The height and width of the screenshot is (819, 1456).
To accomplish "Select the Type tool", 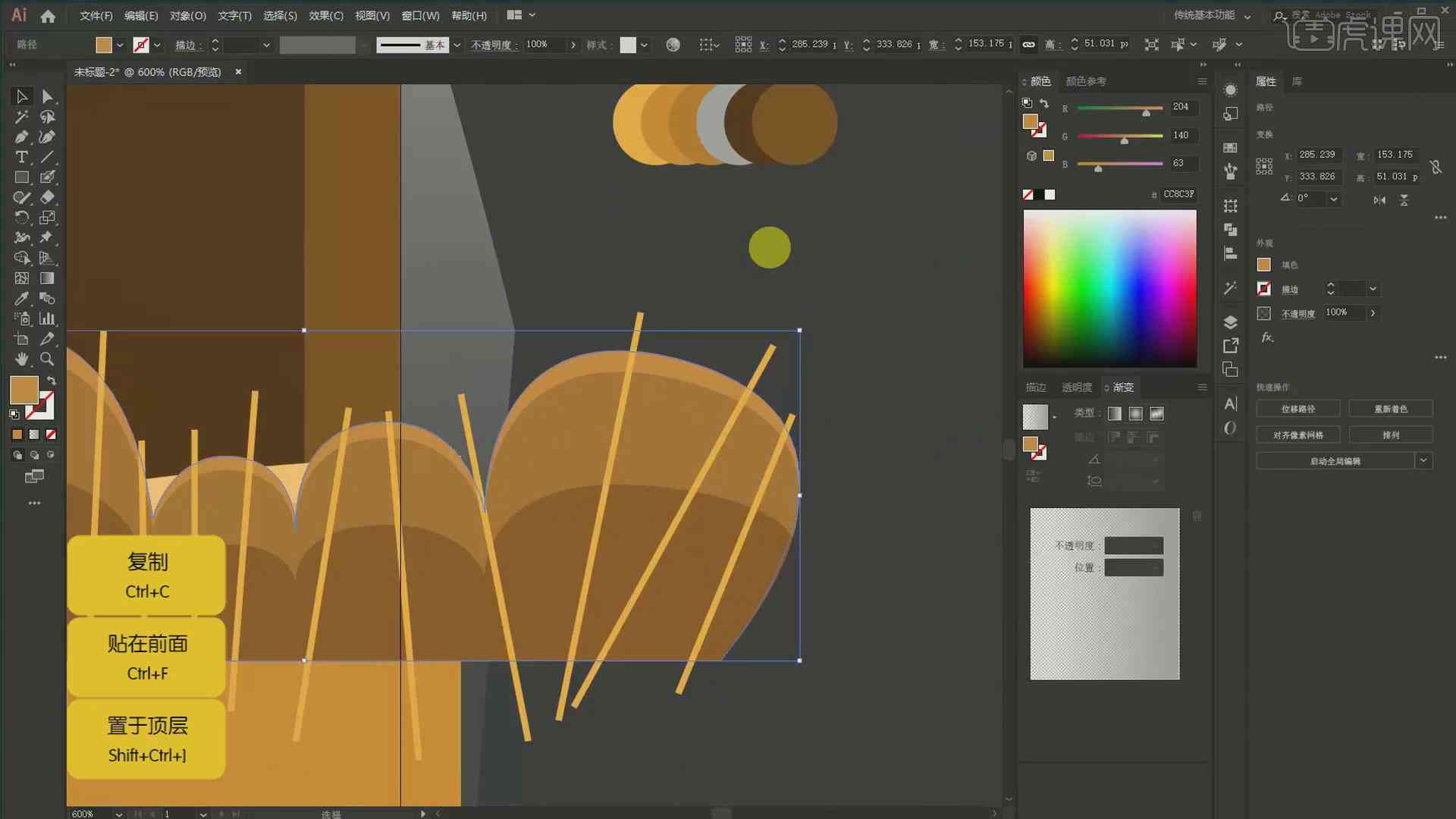I will coord(20,157).
